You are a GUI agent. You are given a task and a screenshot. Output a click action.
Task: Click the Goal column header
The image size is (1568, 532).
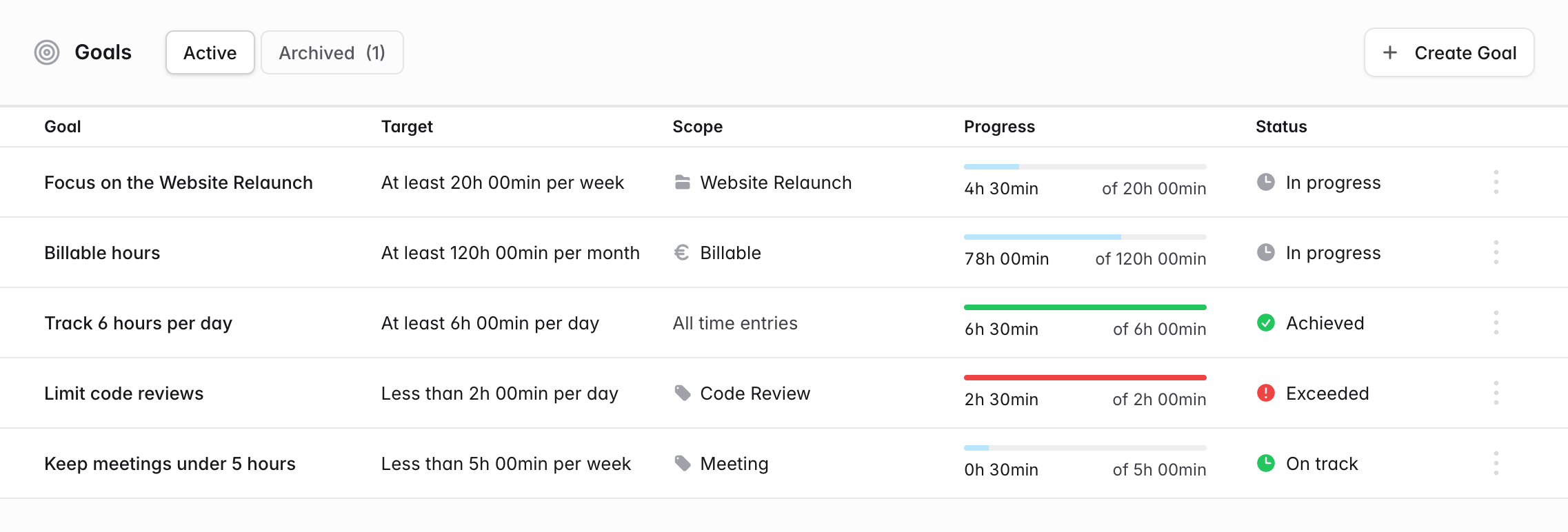(63, 127)
